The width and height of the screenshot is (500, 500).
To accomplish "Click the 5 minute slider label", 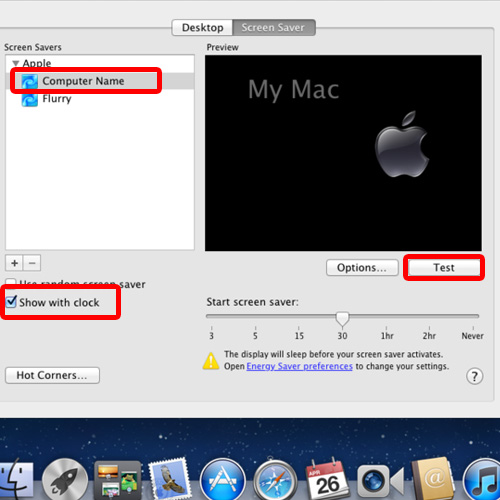I will pyautogui.click(x=255, y=336).
